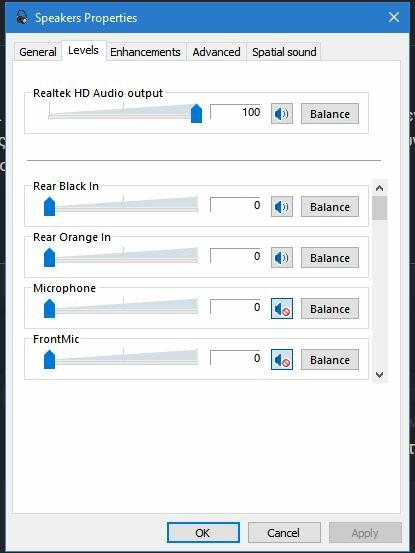Mute the Realtek HD Audio output speaker
The image size is (415, 553).
tap(282, 114)
